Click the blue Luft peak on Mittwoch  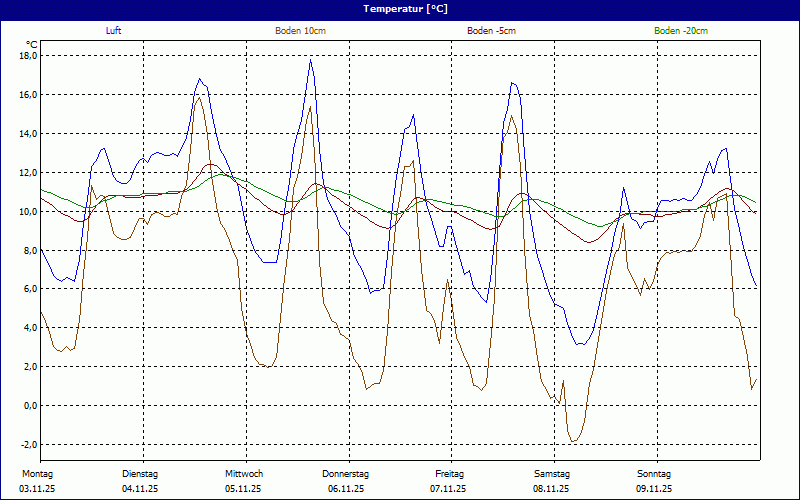tap(310, 60)
